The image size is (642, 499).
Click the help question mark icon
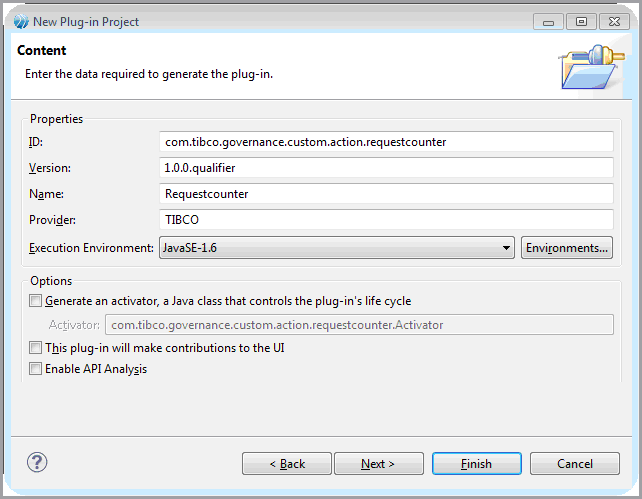click(x=37, y=462)
